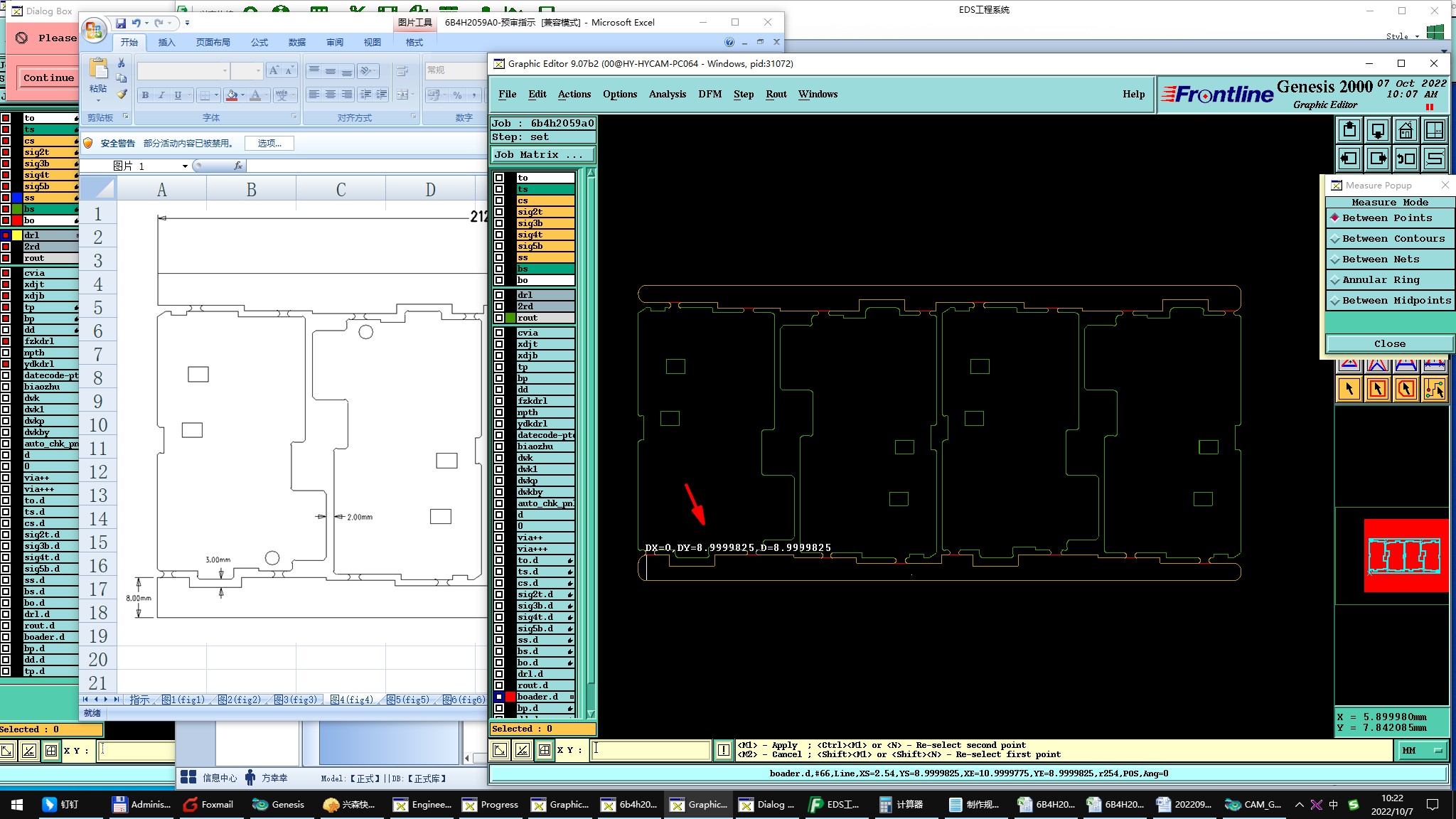Click the exclamation button beside XY field
Image resolution: width=1456 pixels, height=819 pixels.
click(723, 749)
